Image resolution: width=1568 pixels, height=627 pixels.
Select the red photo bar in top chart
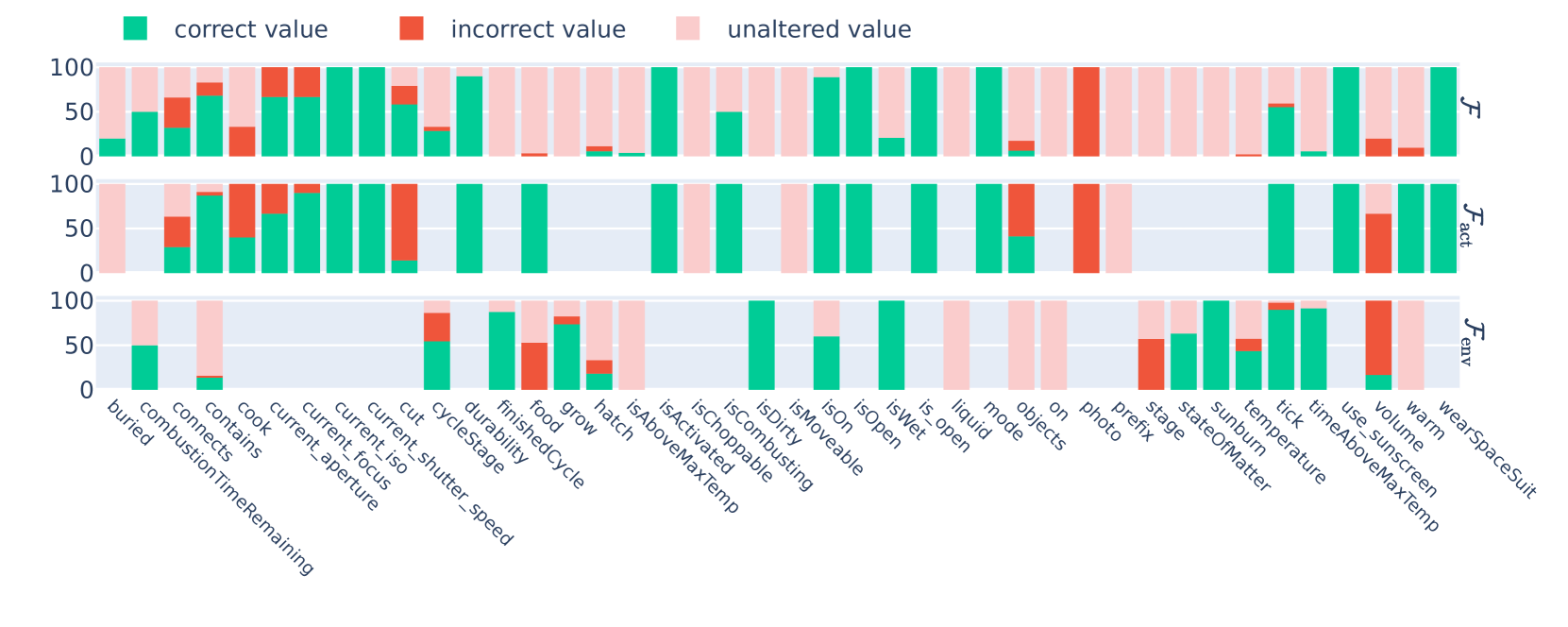1087,111
